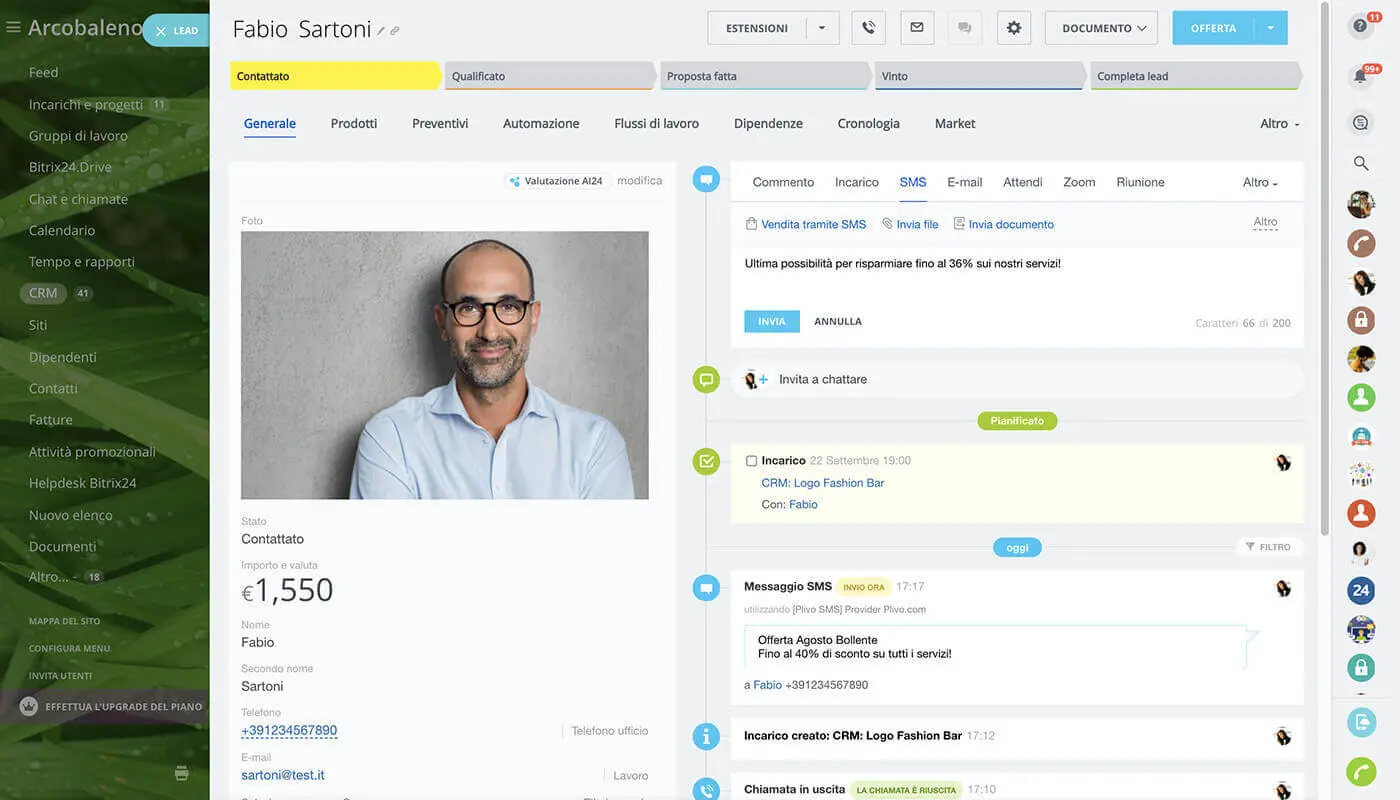Click the search magnifier in right sidebar
Image resolution: width=1400 pixels, height=800 pixels.
pyautogui.click(x=1361, y=163)
